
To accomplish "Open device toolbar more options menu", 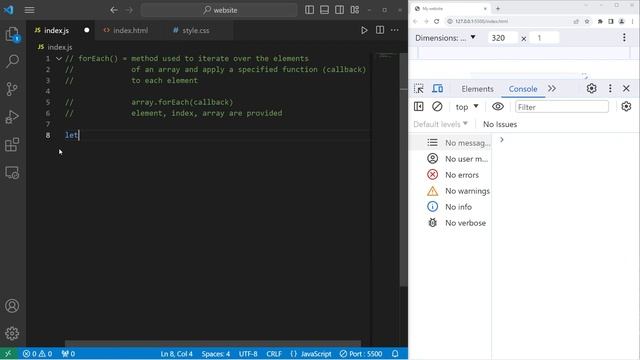I will point(624,38).
